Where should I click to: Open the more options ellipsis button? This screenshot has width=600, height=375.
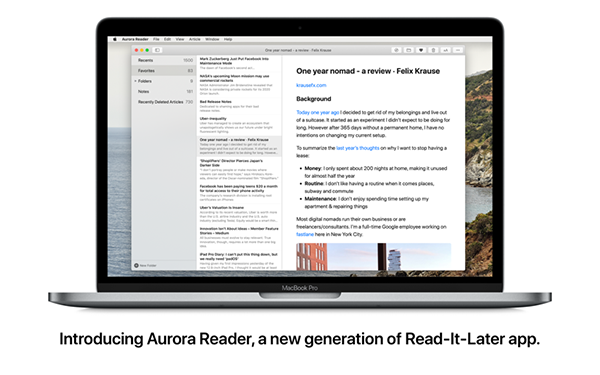pyautogui.click(x=458, y=50)
